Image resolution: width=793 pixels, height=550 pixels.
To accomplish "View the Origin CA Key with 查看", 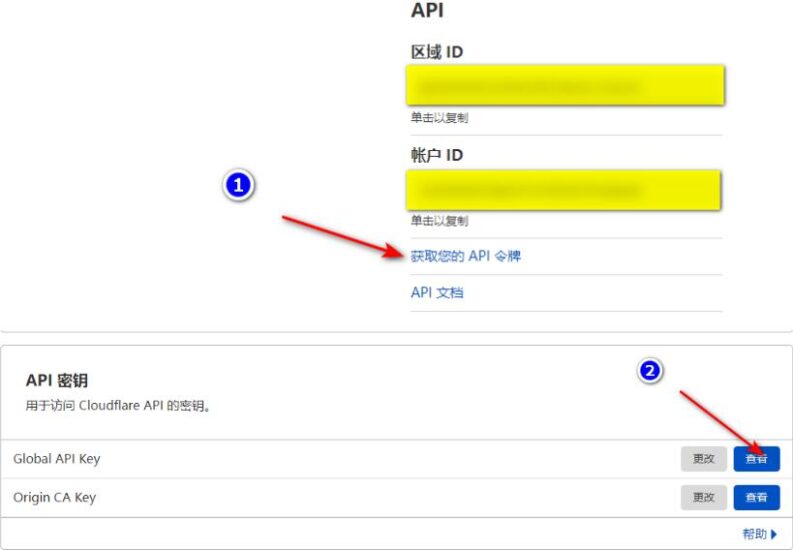I will tap(756, 497).
